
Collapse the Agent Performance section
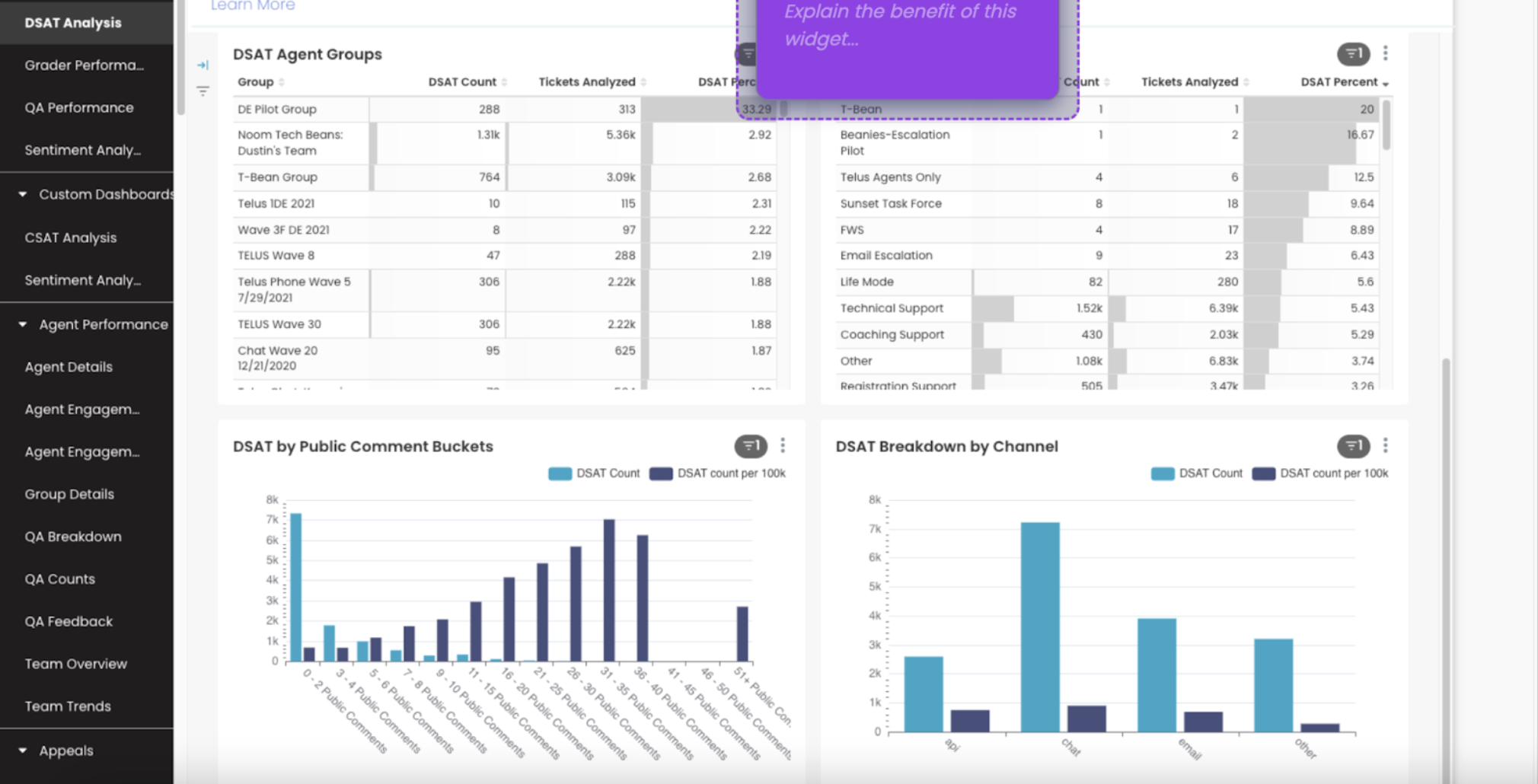(23, 324)
